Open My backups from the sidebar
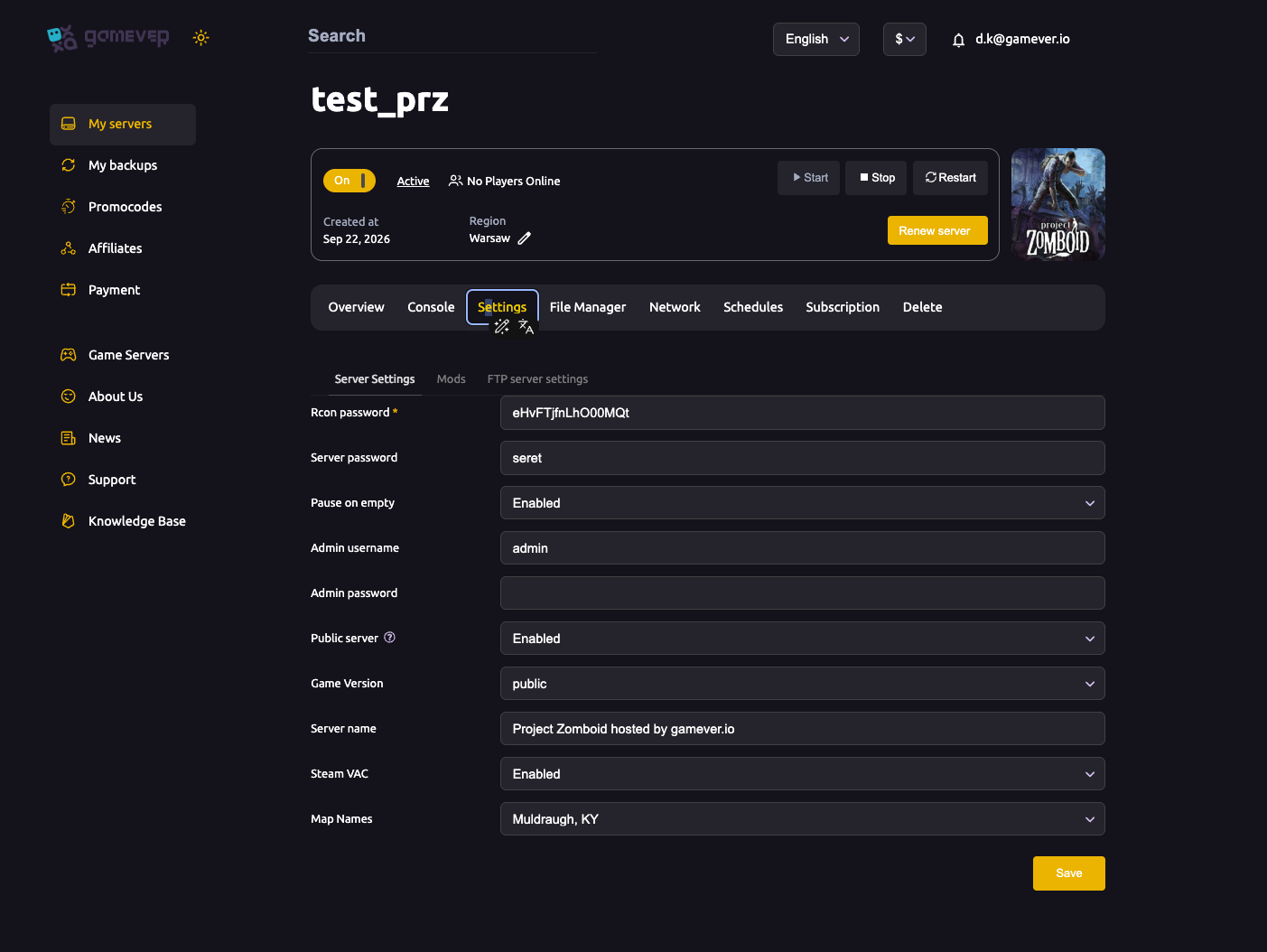The image size is (1267, 952). [x=123, y=165]
